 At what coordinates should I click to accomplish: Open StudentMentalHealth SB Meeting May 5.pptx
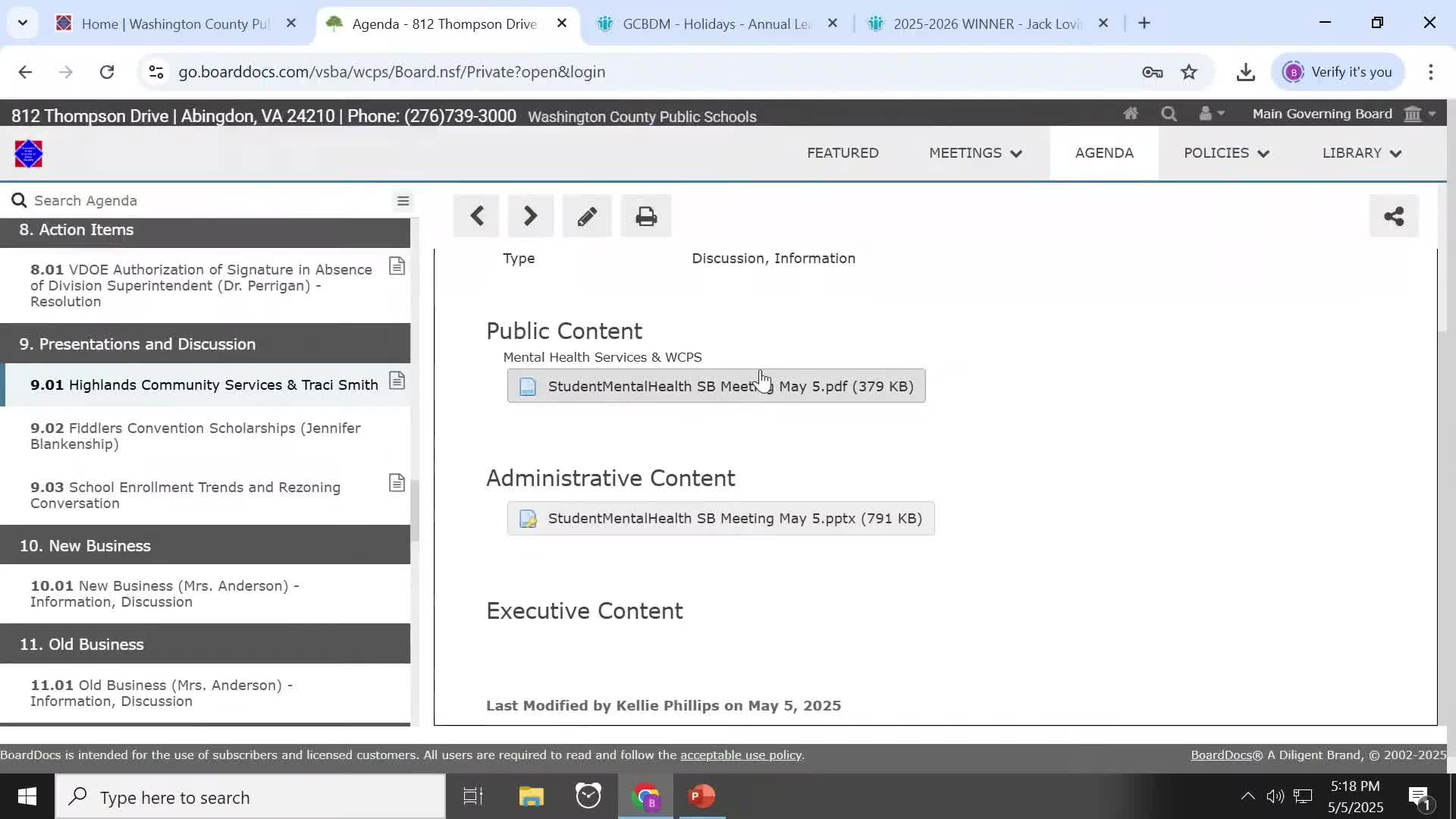click(720, 519)
